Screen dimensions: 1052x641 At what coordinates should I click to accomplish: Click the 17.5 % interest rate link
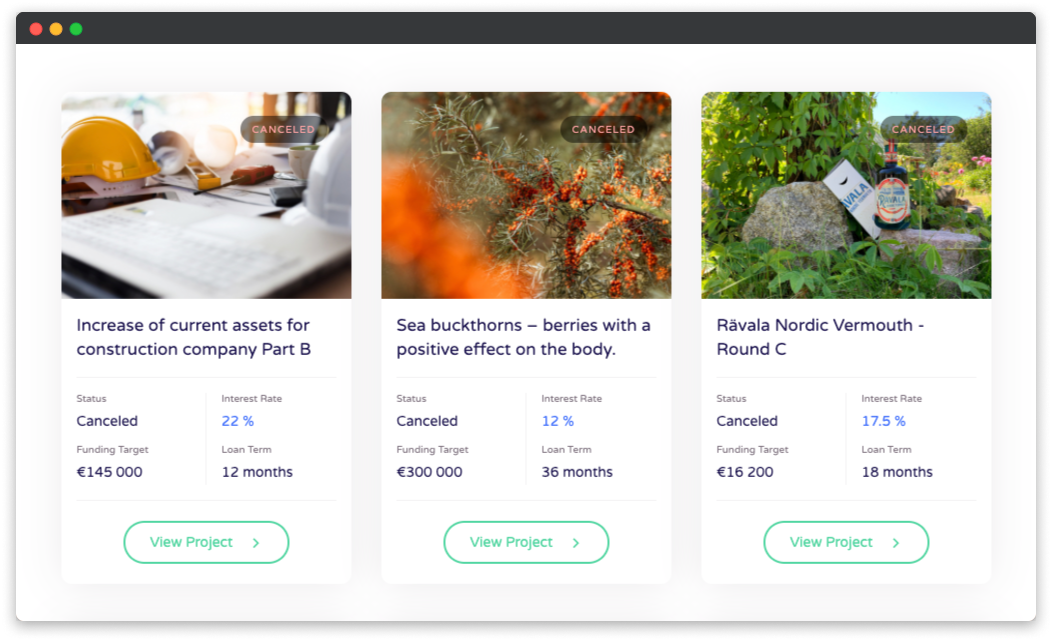click(883, 421)
